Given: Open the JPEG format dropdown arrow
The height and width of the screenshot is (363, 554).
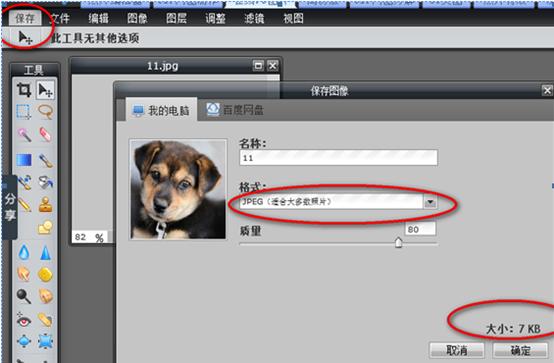Looking at the screenshot, I should coord(430,202).
